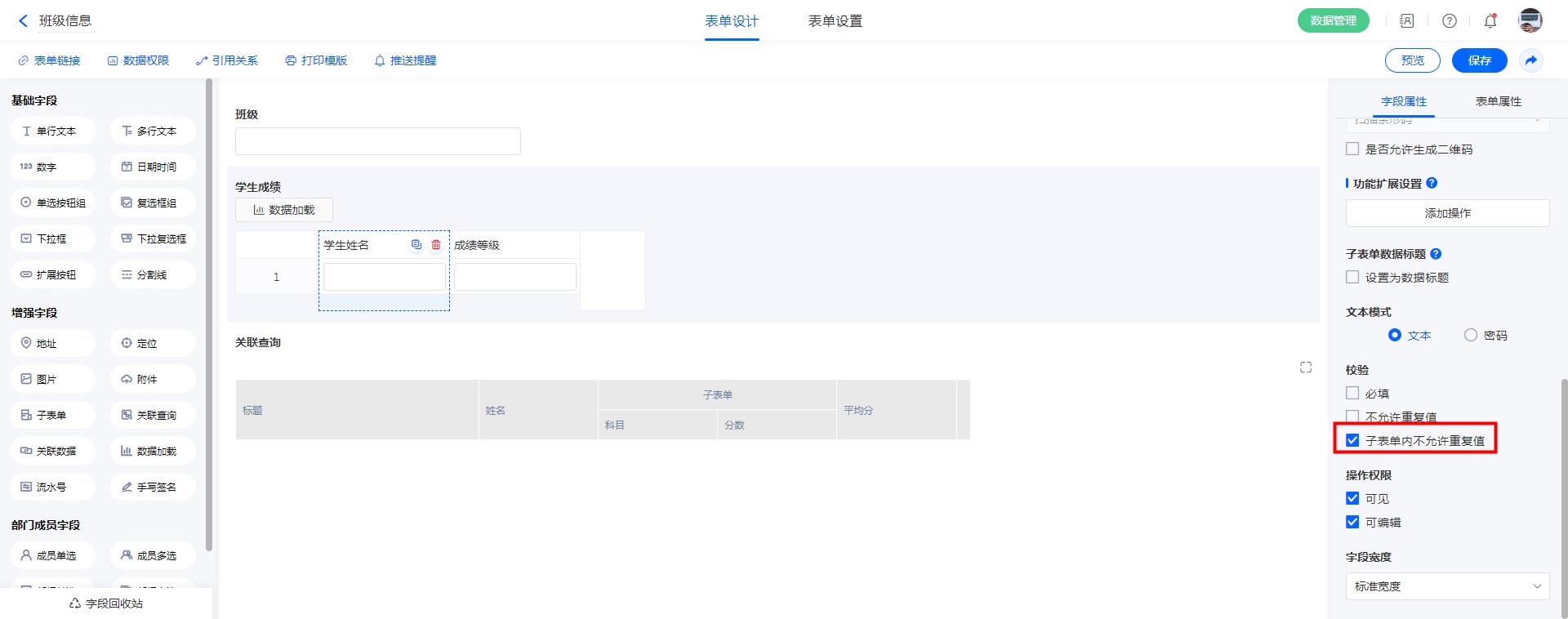Open the 标准宽度 field width dropdown
The image size is (1568, 619).
1447,586
